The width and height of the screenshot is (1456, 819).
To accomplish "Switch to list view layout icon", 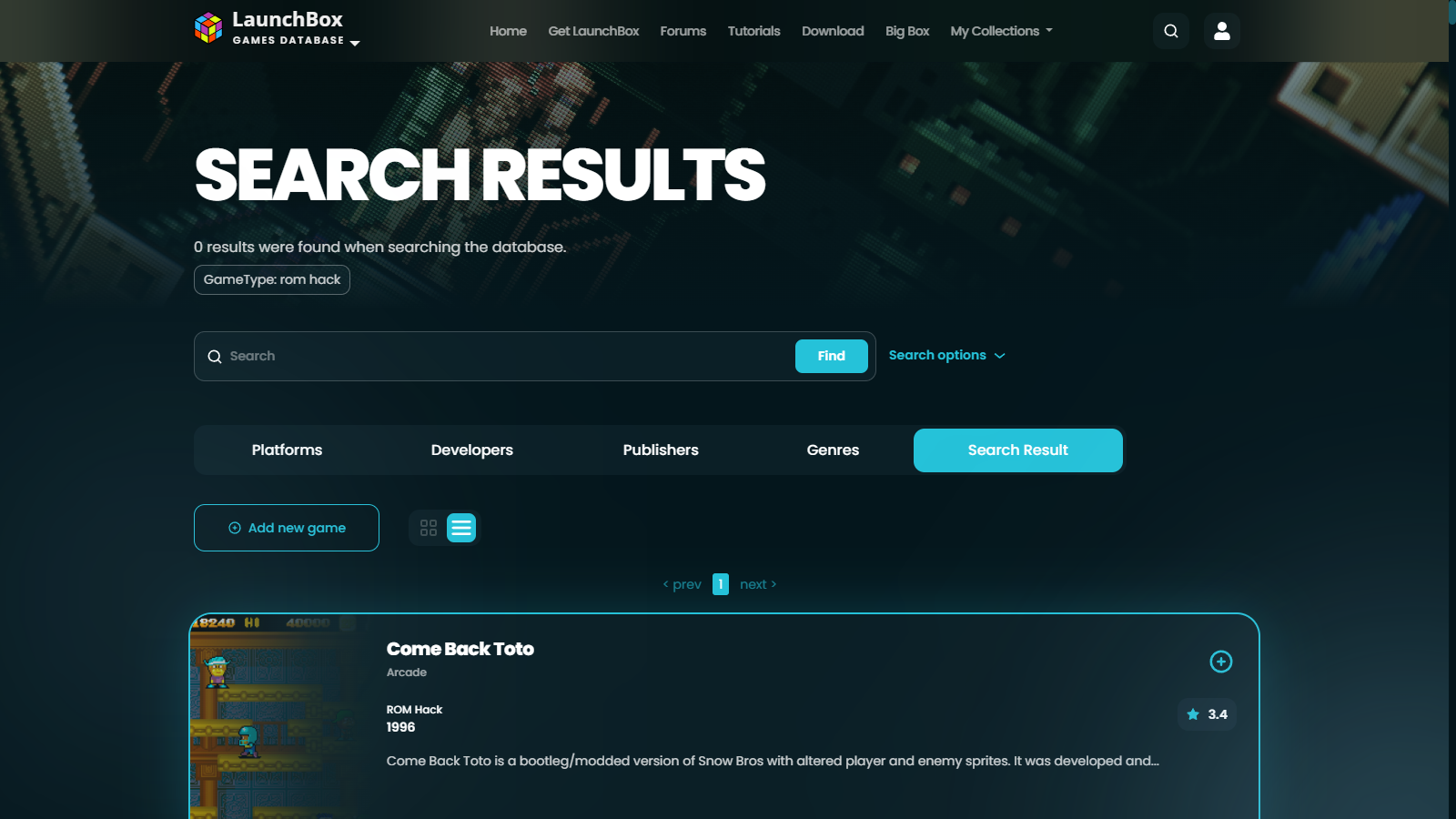I will pos(461,528).
